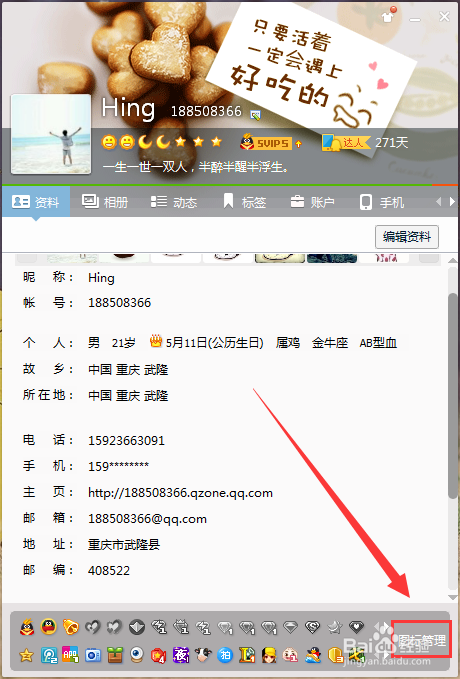Click the cow head icon

coord(203,655)
